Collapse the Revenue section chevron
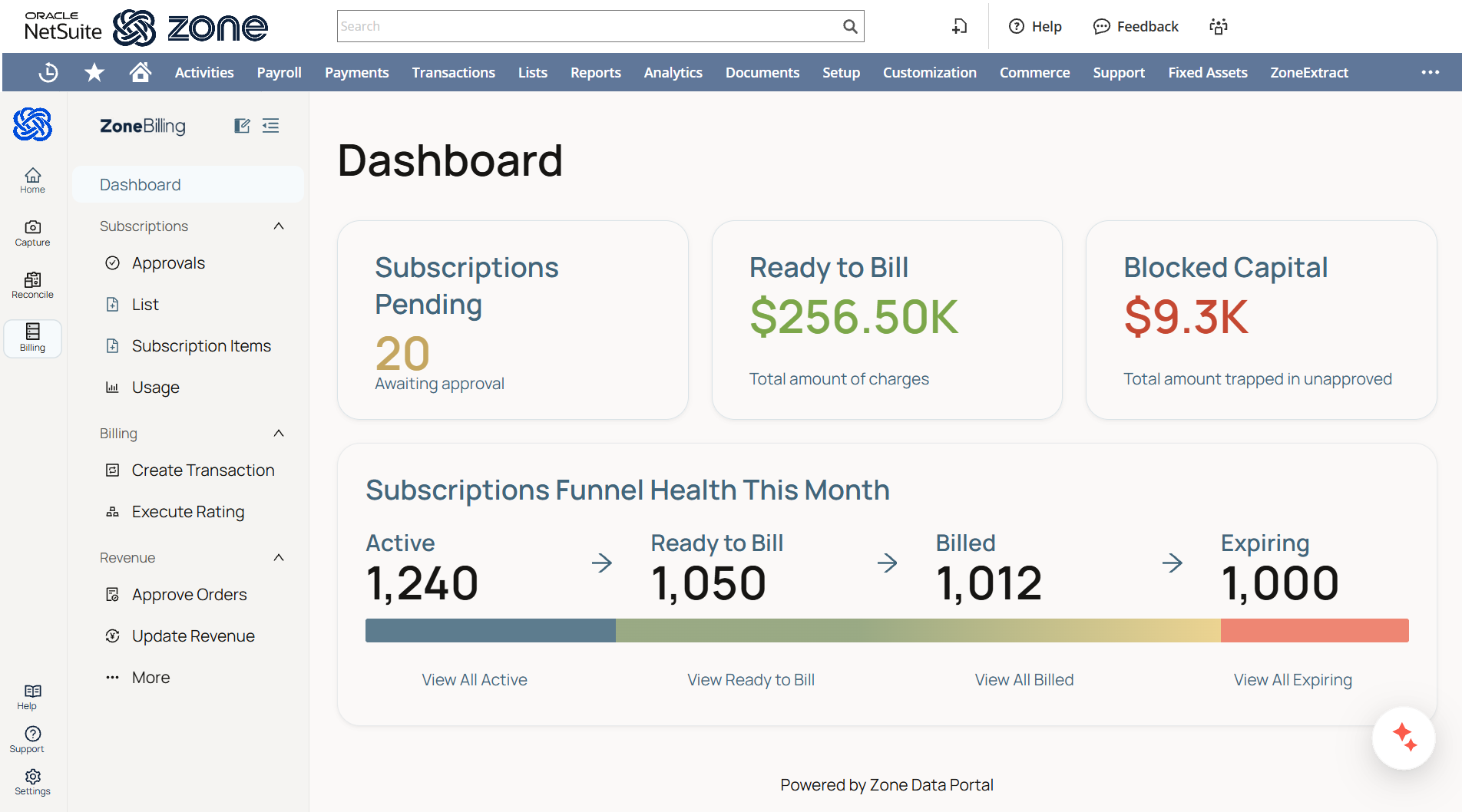This screenshot has width=1462, height=812. tap(279, 558)
